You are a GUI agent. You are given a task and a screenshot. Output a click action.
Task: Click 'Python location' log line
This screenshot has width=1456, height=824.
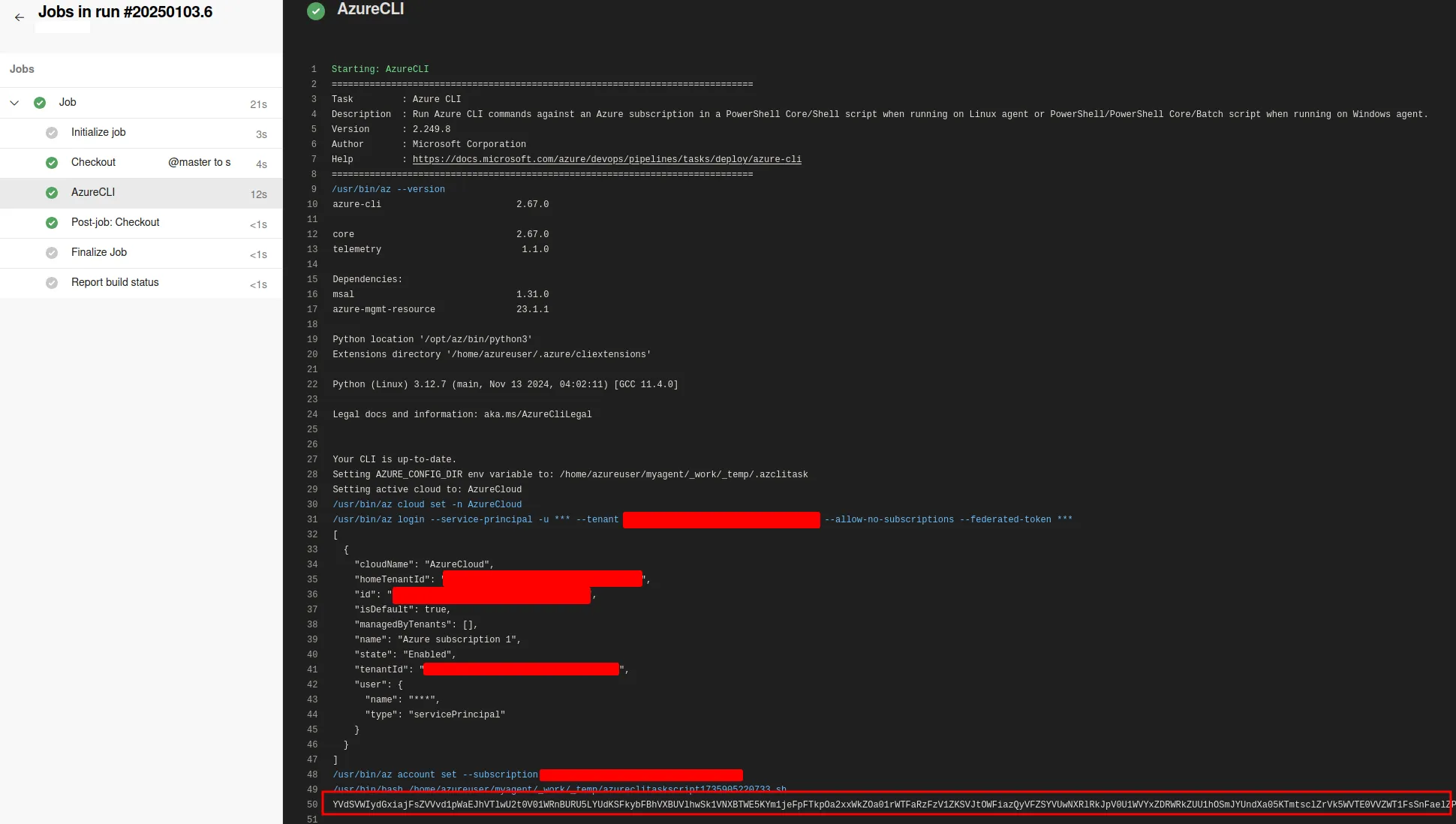tap(432, 339)
